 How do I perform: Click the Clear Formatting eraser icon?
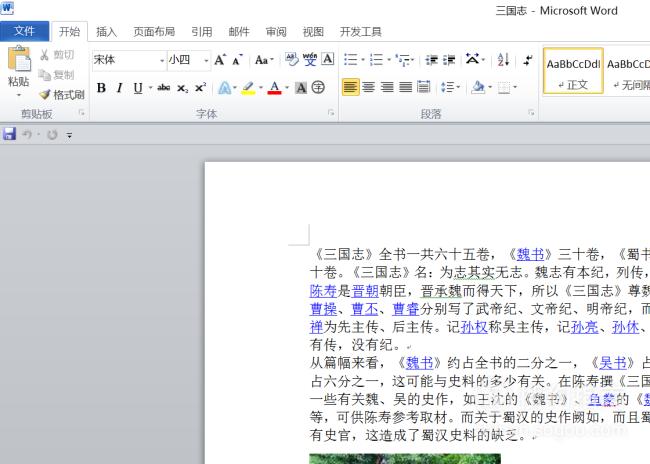point(291,60)
